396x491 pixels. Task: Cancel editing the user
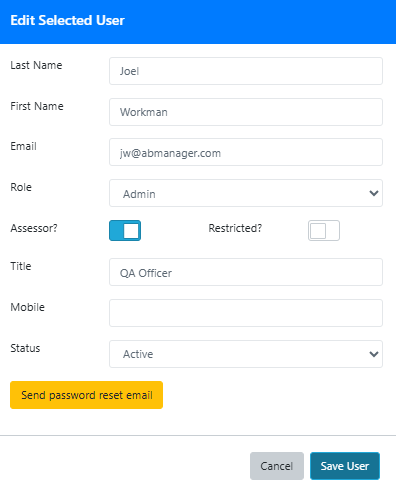277,466
